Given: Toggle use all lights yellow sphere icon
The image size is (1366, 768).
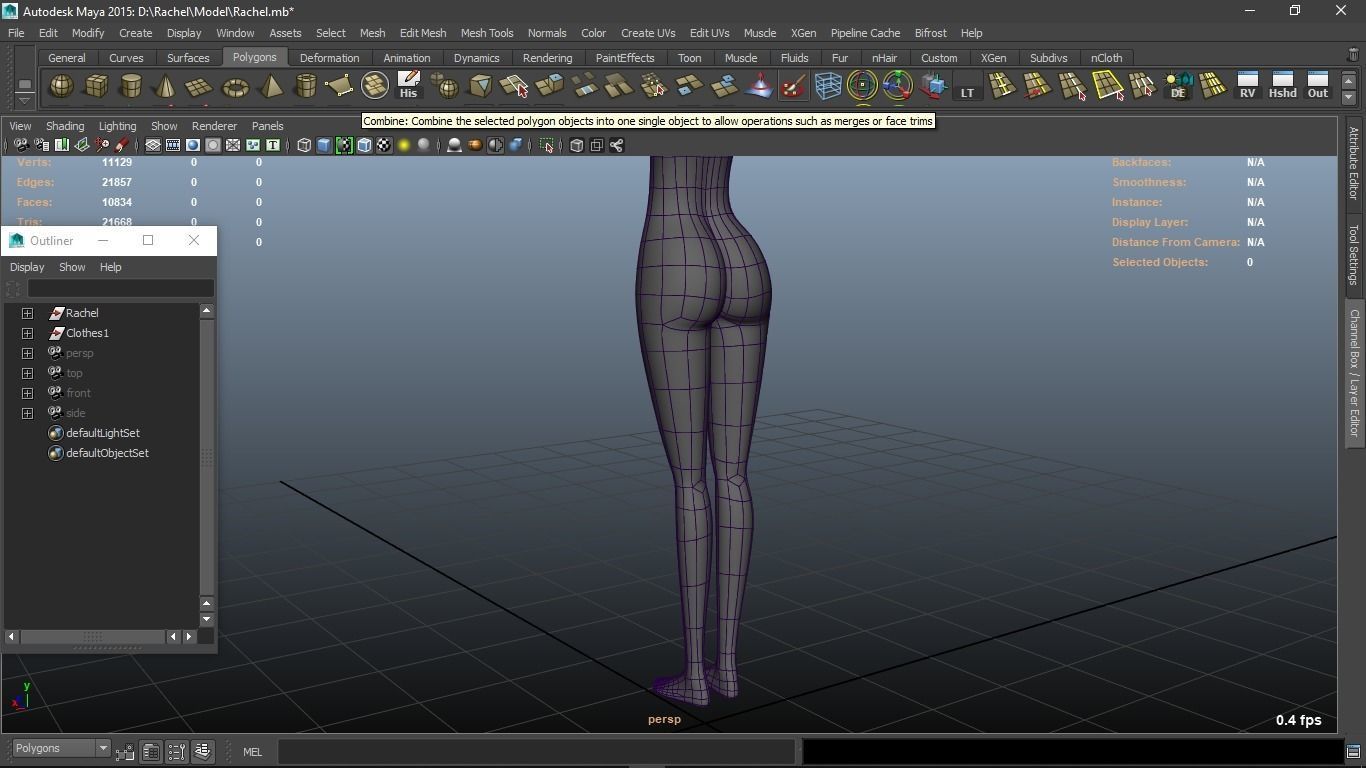Looking at the screenshot, I should tap(404, 146).
